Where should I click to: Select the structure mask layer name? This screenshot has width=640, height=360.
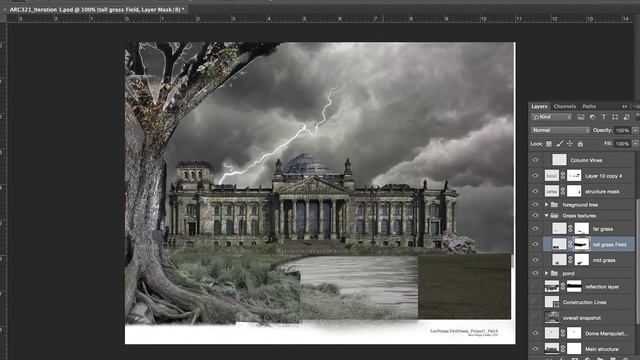coord(602,191)
